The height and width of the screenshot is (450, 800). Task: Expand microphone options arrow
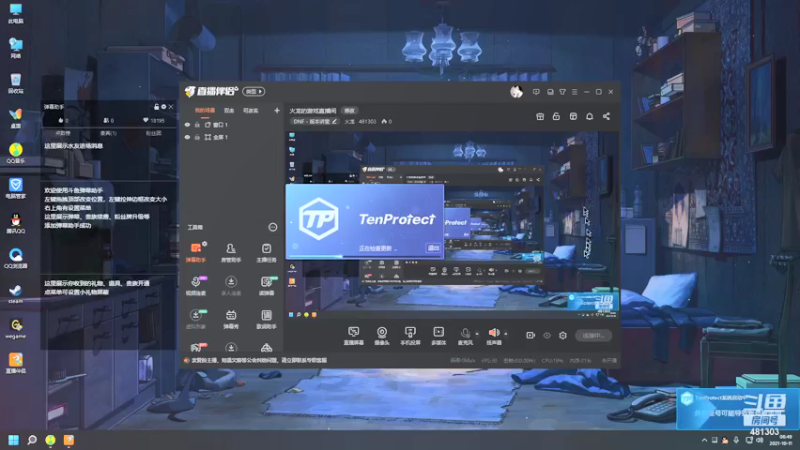(x=477, y=334)
